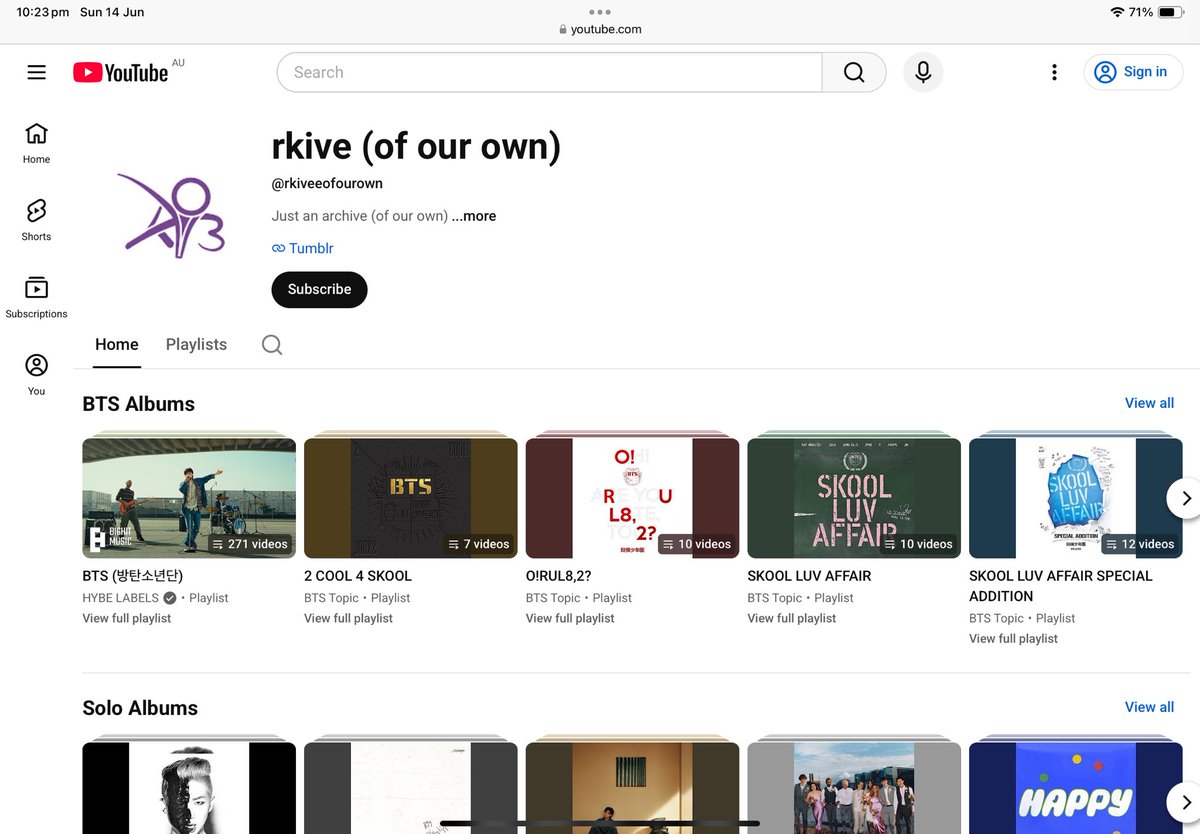Subscribe to rkive channel
The height and width of the screenshot is (834, 1200).
click(x=319, y=289)
